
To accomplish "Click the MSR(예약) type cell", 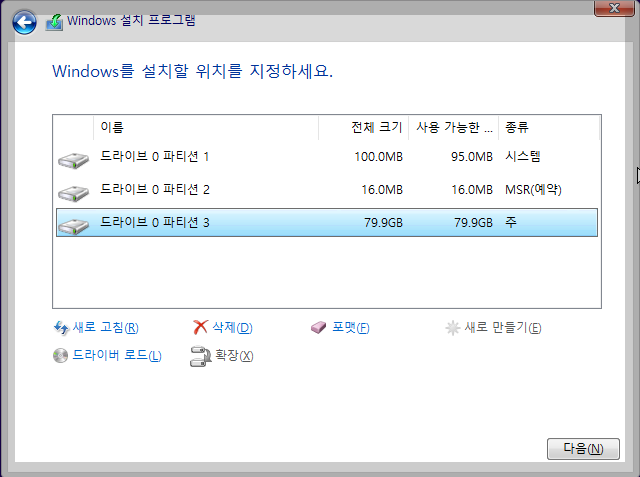I will click(x=533, y=190).
